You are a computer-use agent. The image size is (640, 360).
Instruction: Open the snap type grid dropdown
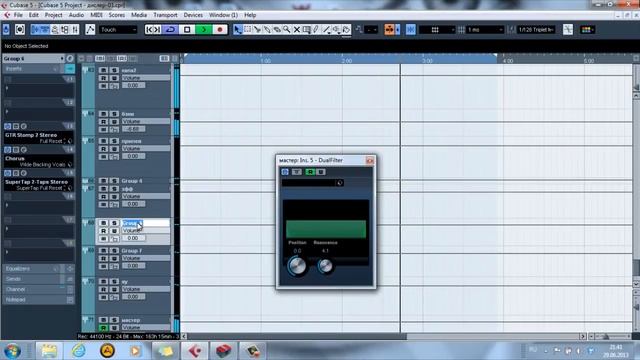(437, 29)
